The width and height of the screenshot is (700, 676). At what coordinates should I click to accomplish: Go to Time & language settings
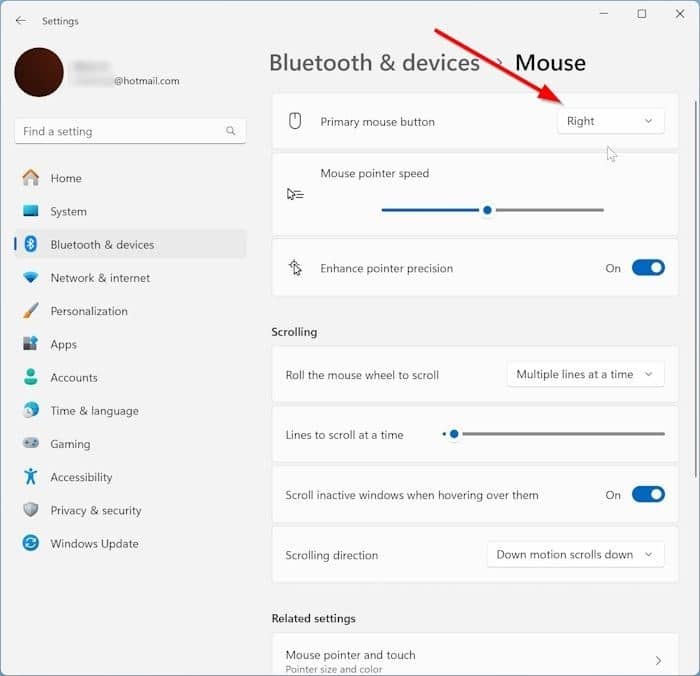(x=94, y=411)
